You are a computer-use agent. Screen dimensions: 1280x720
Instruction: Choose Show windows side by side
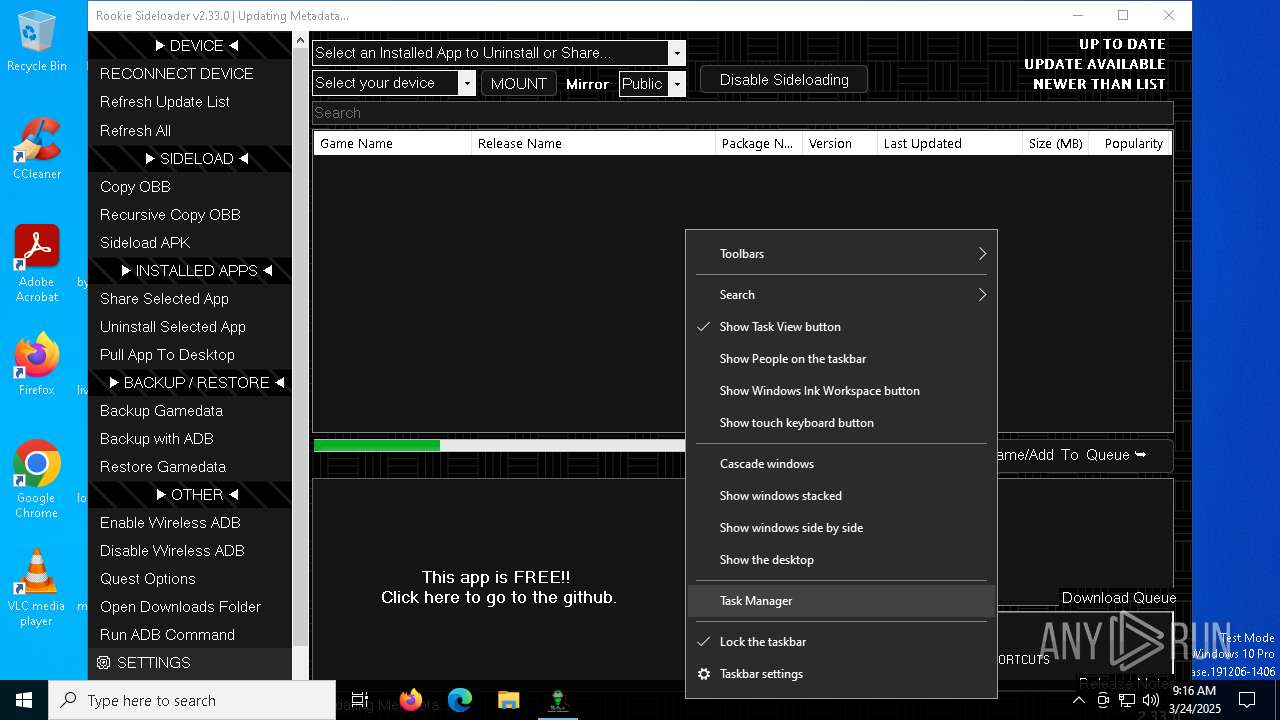pos(841,528)
